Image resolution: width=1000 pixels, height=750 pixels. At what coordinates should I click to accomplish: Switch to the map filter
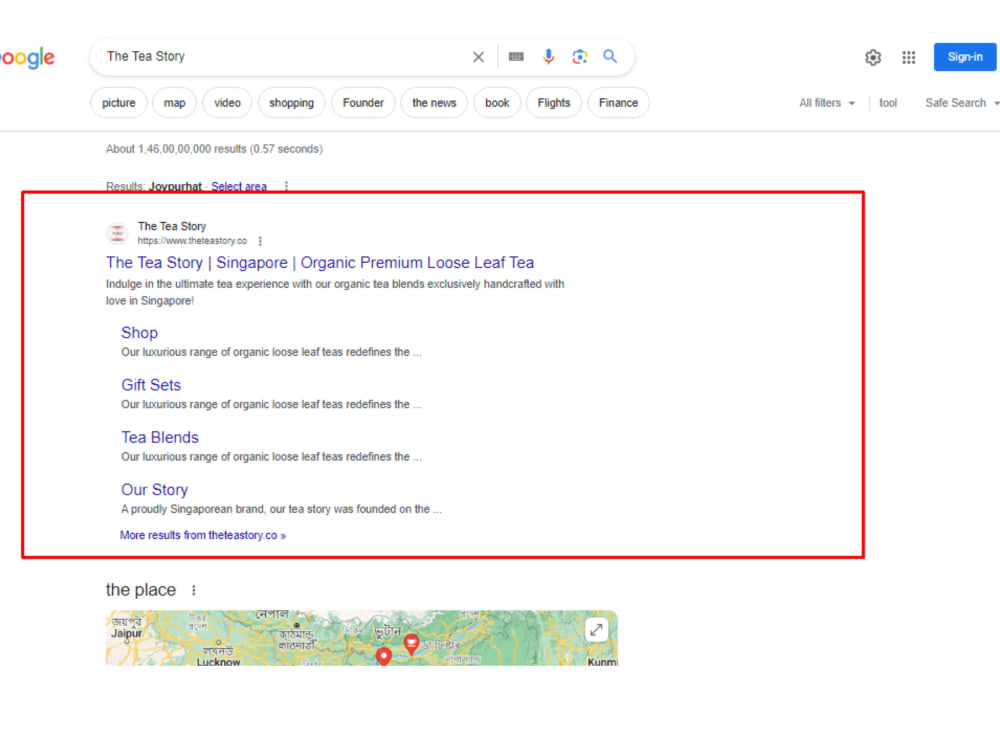click(174, 103)
